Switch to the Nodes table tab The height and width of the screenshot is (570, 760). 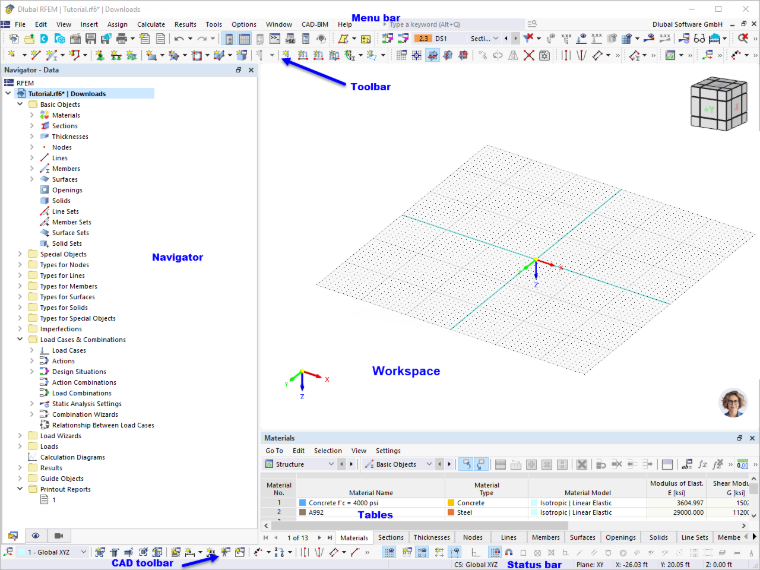click(473, 538)
